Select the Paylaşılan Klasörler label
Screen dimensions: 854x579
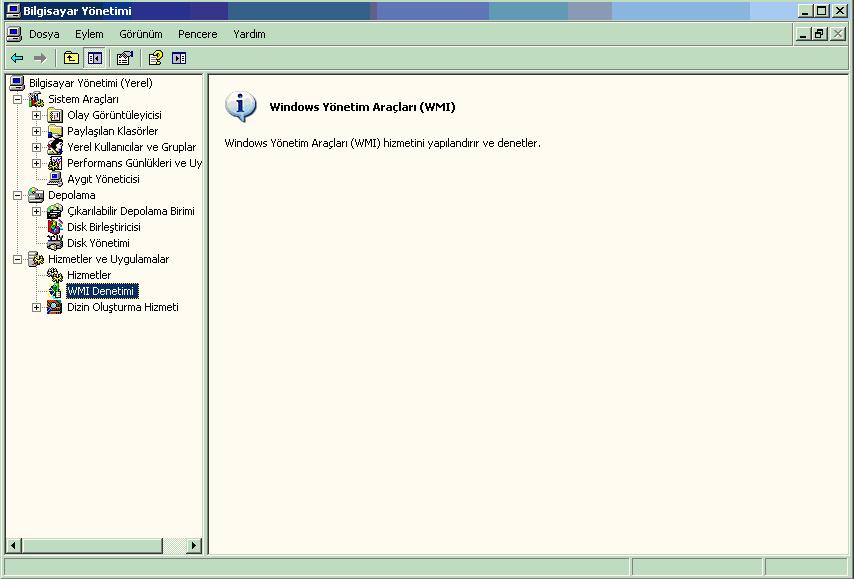point(113,131)
